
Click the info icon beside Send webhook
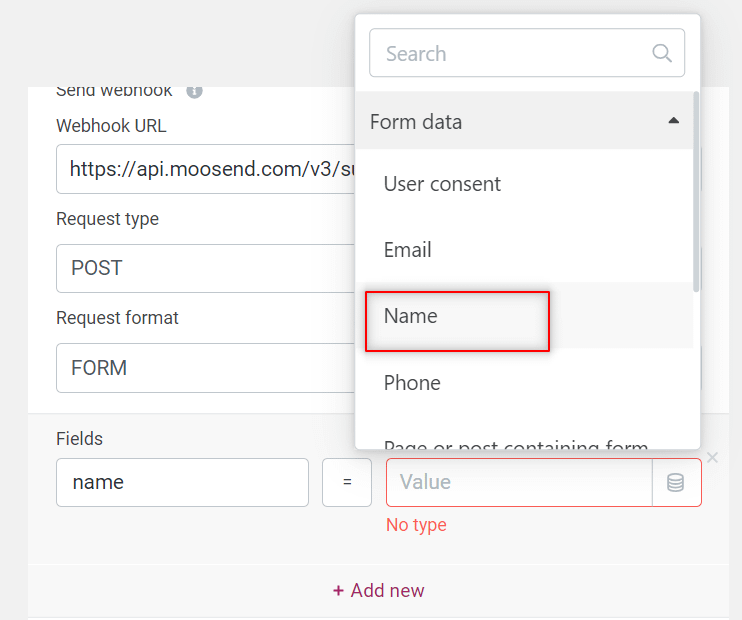point(194,91)
